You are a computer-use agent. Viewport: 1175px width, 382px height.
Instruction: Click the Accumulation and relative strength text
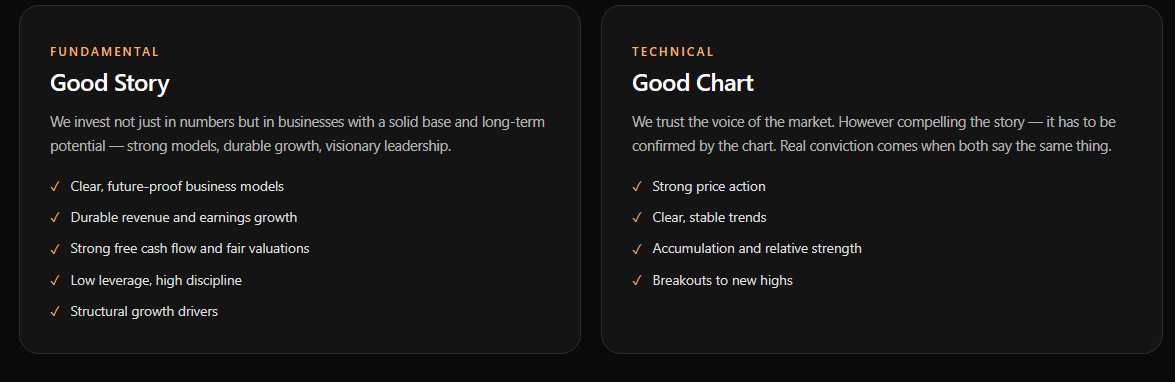tap(757, 249)
